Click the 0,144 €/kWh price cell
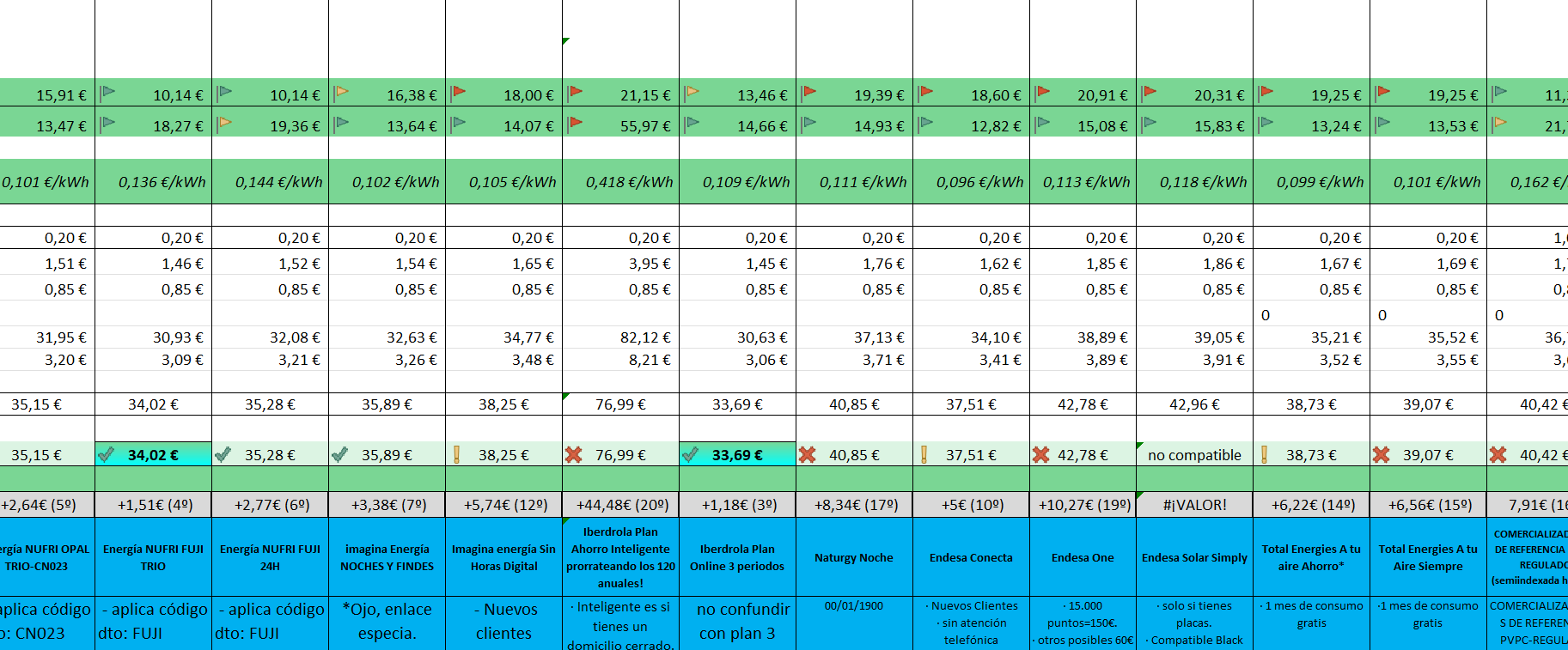 click(271, 181)
